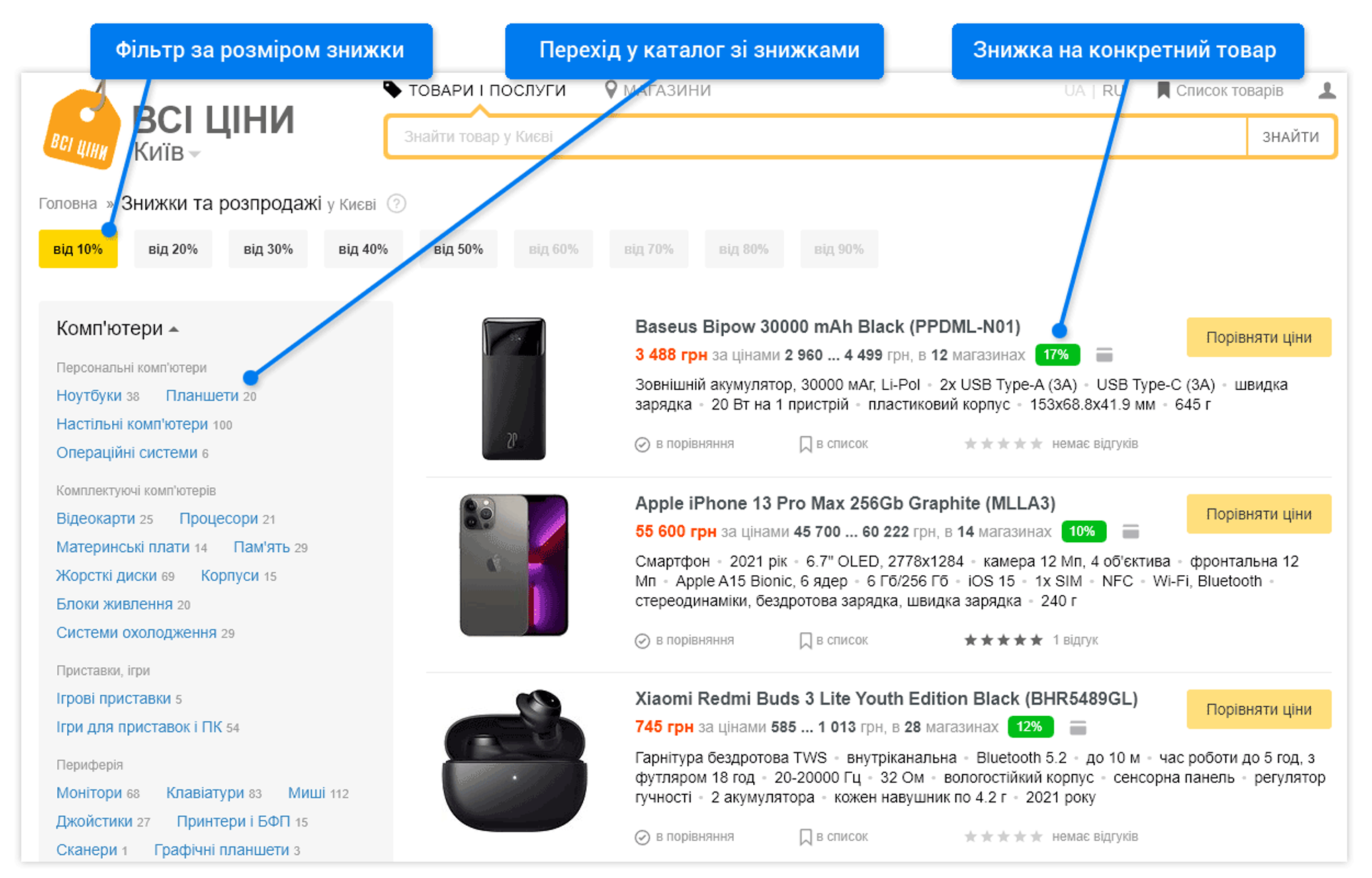Select the ТОВАРИ І ПОСЛУГИ tab
The height and width of the screenshot is (878, 1372).
pyautogui.click(x=474, y=90)
